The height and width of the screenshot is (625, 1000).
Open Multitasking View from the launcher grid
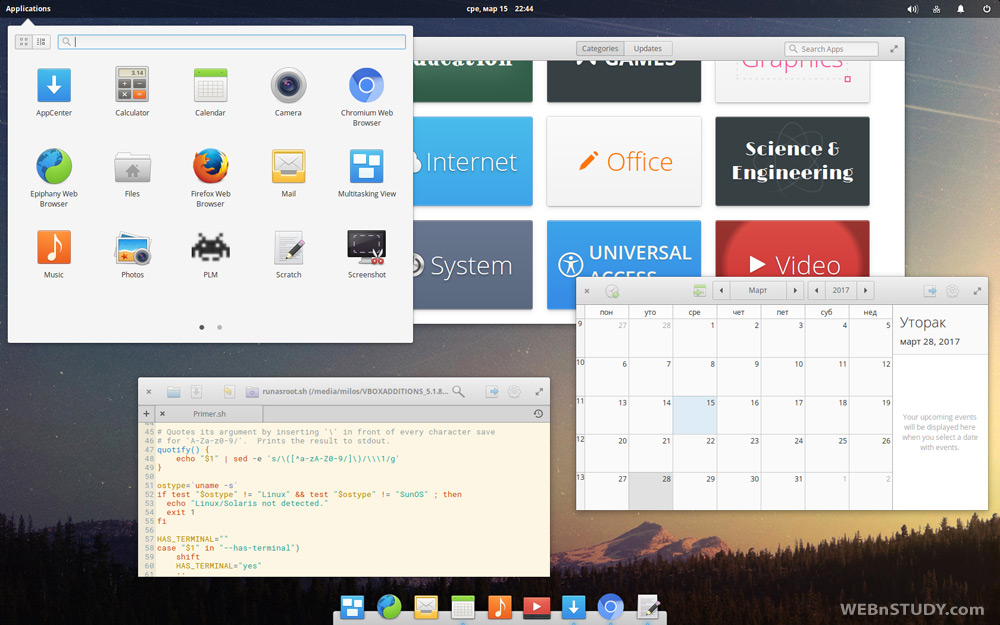point(367,166)
